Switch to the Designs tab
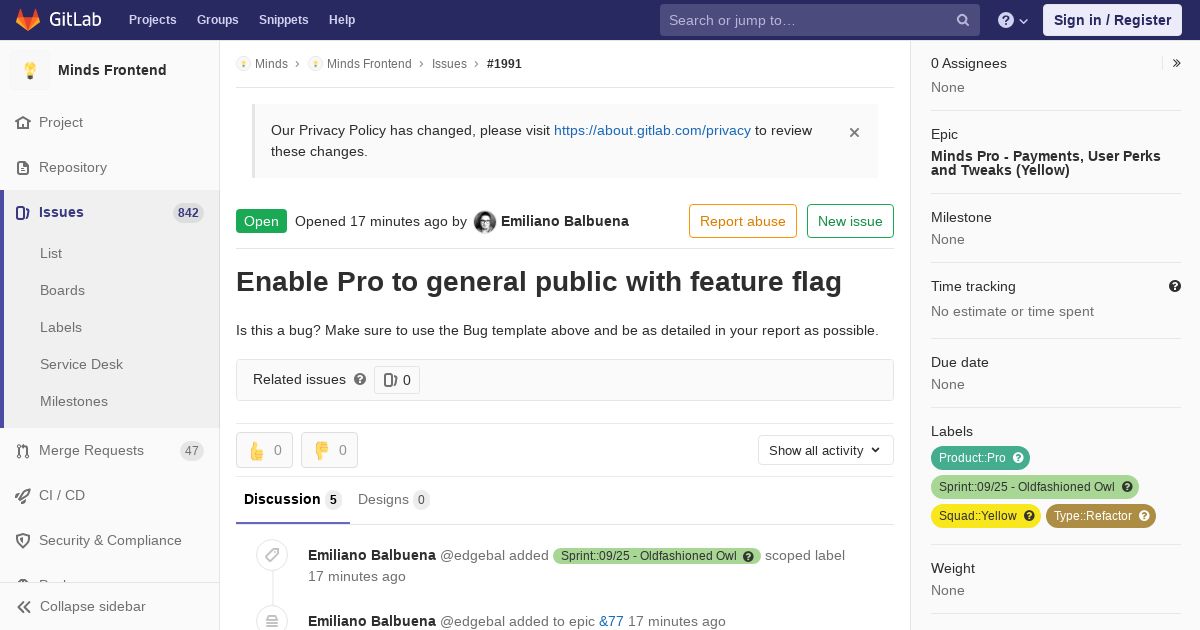 [394, 499]
